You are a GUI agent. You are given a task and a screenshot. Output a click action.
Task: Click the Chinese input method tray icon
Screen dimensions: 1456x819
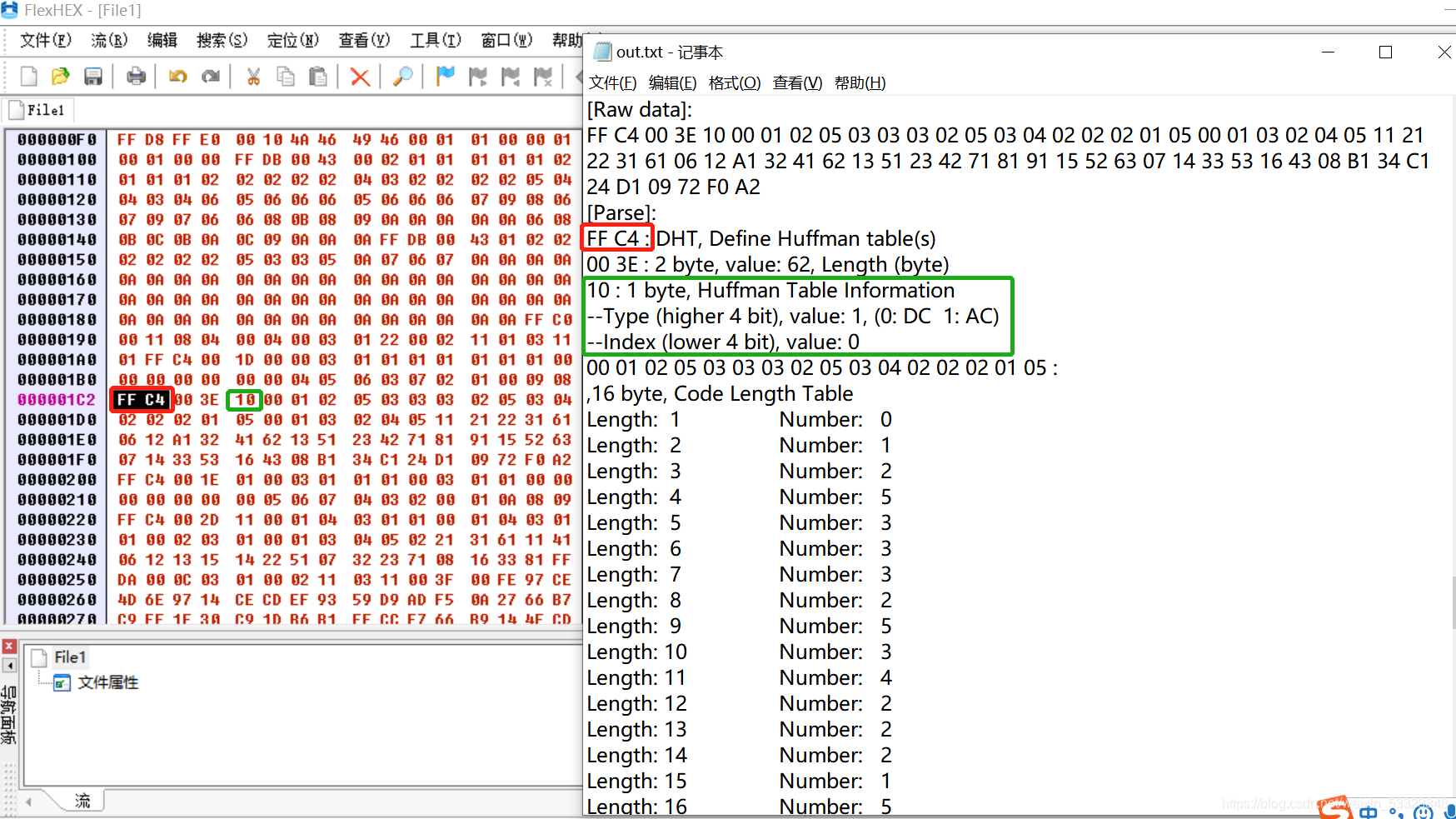[x=1368, y=812]
